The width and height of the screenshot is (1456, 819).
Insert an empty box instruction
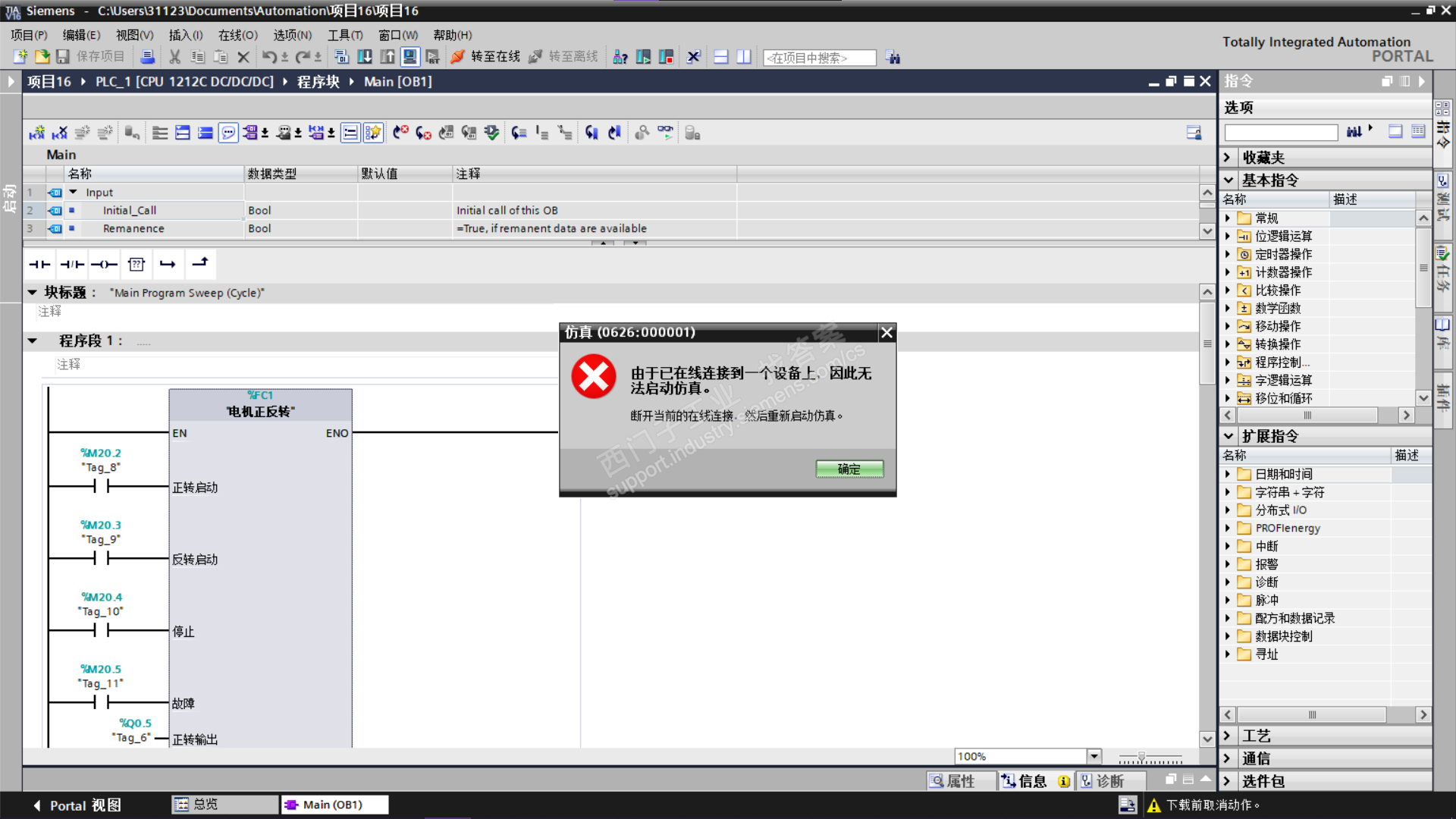(136, 264)
